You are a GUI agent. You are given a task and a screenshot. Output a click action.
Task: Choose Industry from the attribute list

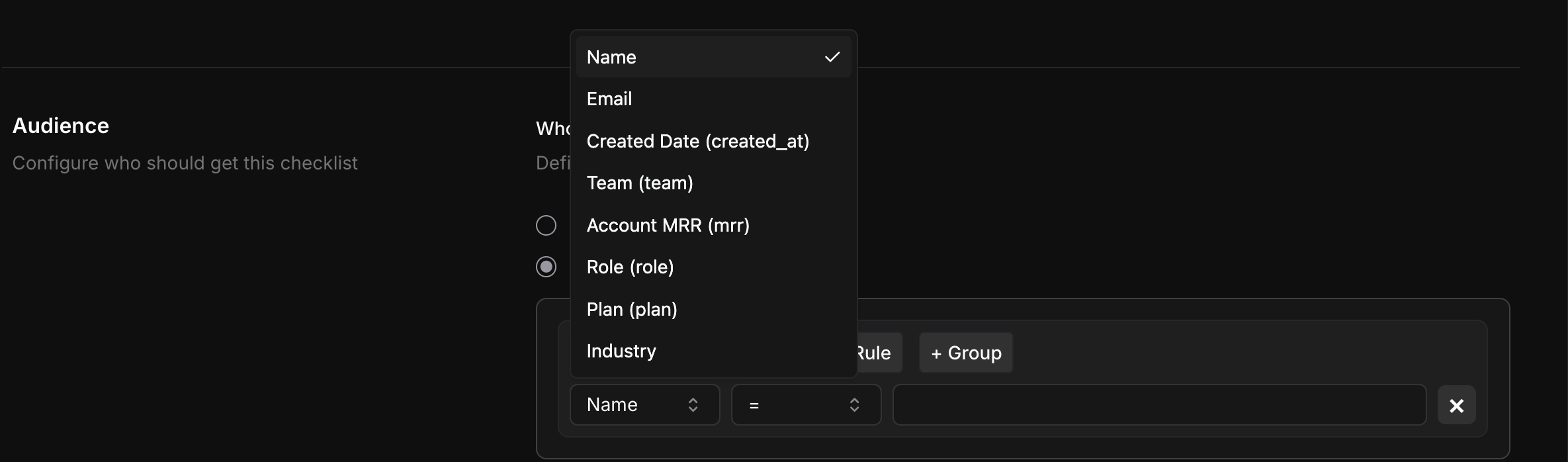tap(621, 351)
